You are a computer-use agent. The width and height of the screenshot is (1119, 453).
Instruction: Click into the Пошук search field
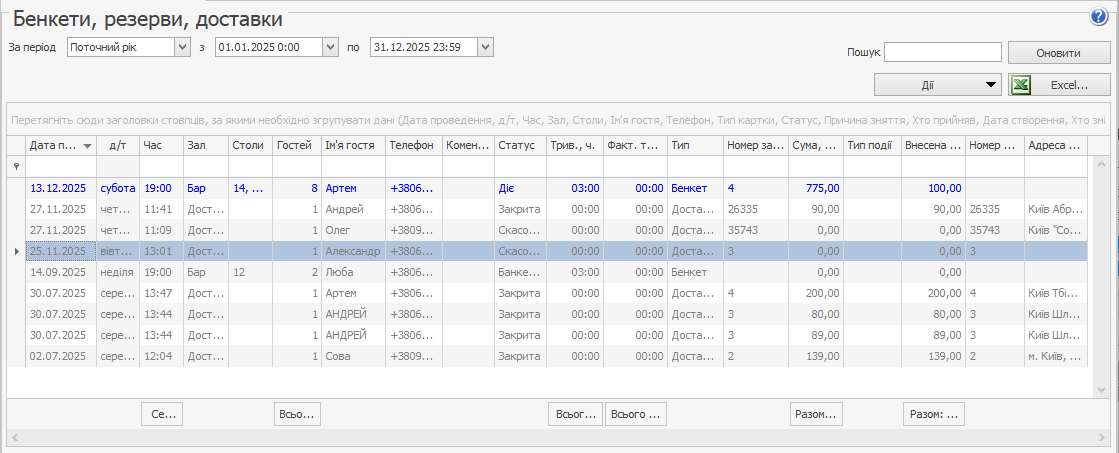coord(942,52)
